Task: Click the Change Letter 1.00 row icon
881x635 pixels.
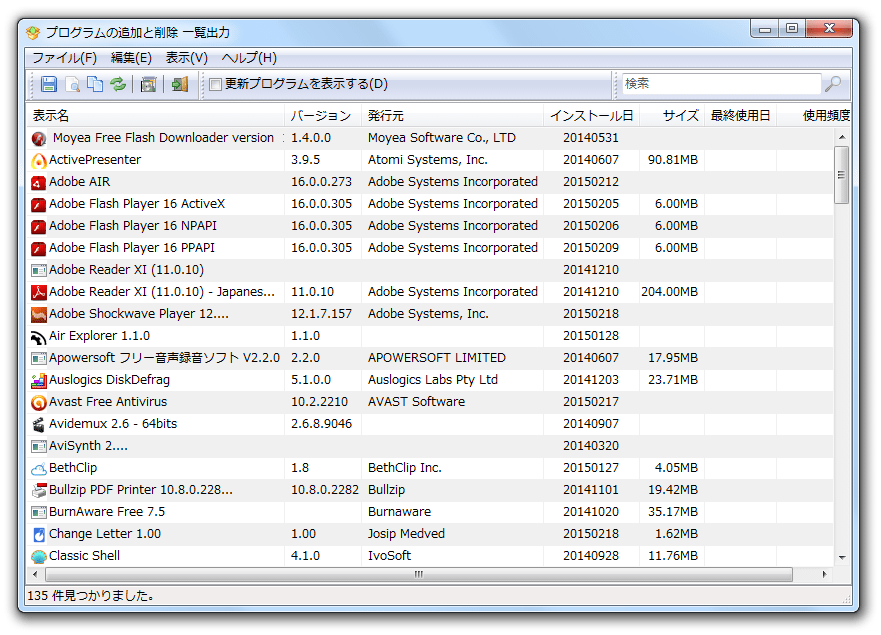Action: [x=39, y=534]
